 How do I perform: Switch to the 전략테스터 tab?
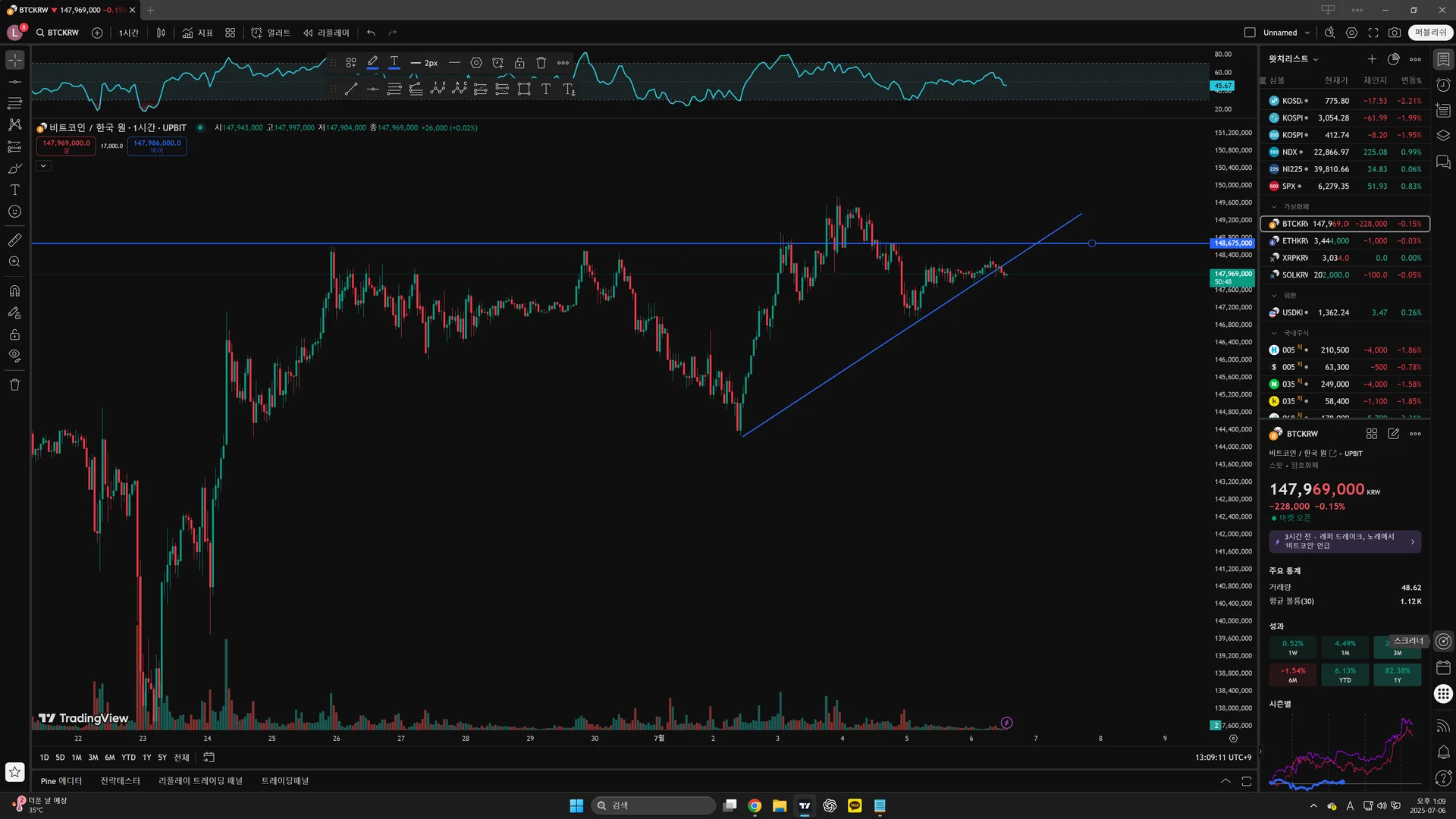120,781
